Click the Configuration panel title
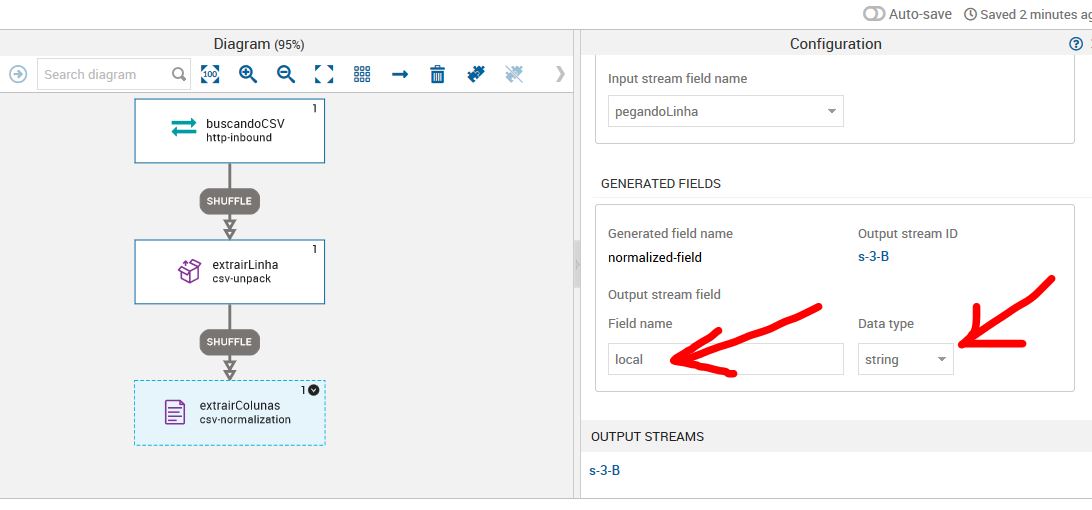Image resolution: width=1092 pixels, height=510 pixels. pos(836,44)
